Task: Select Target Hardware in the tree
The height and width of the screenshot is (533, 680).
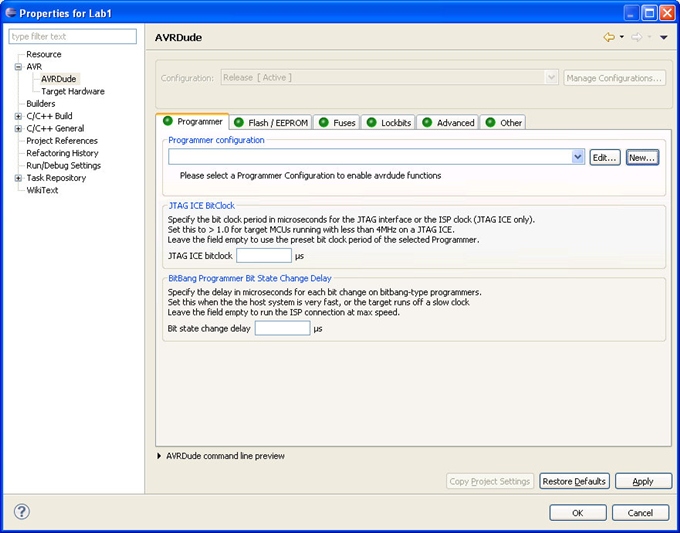Action: [72, 91]
